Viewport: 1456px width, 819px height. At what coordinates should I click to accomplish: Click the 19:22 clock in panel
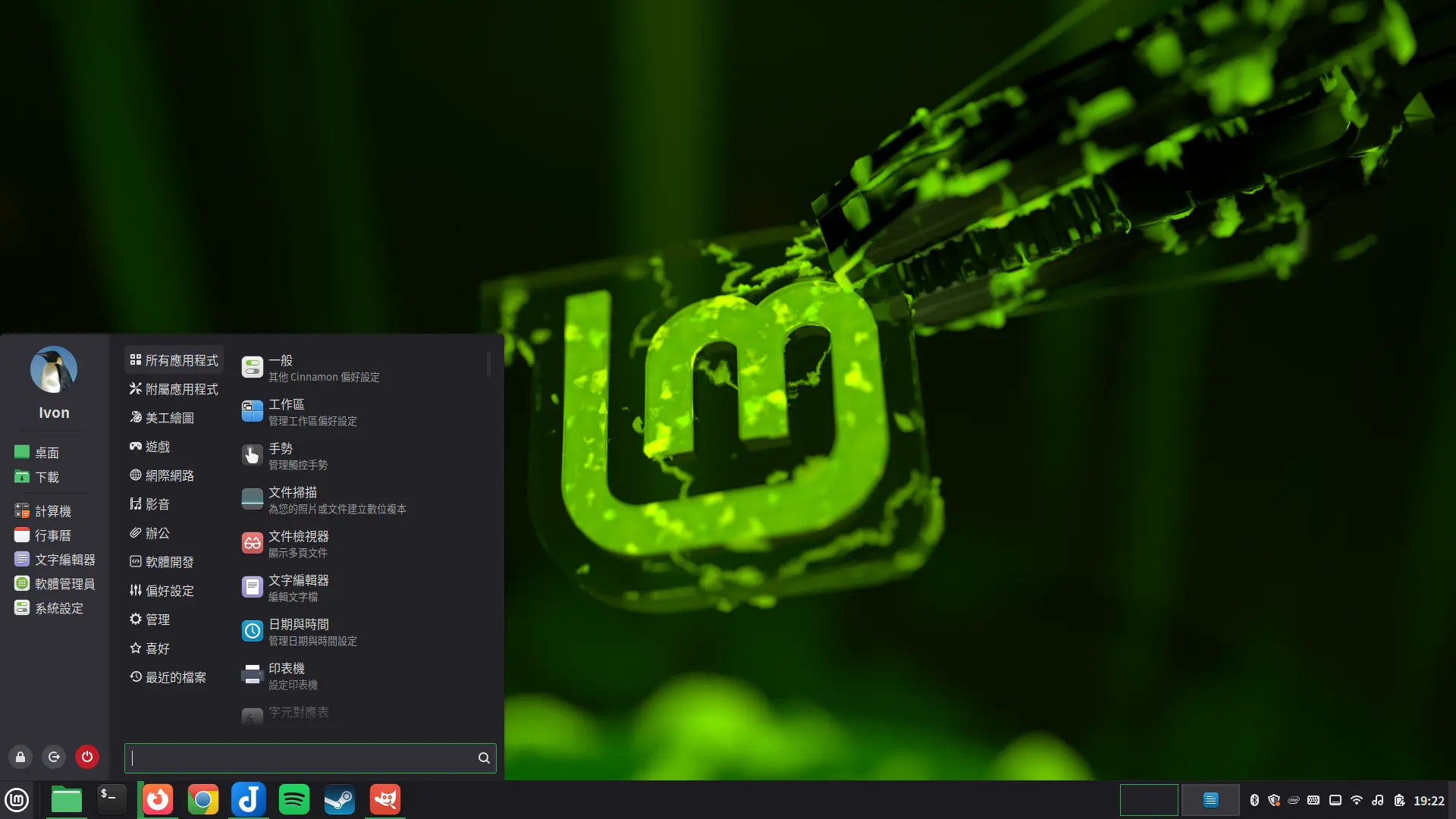[x=1429, y=801]
